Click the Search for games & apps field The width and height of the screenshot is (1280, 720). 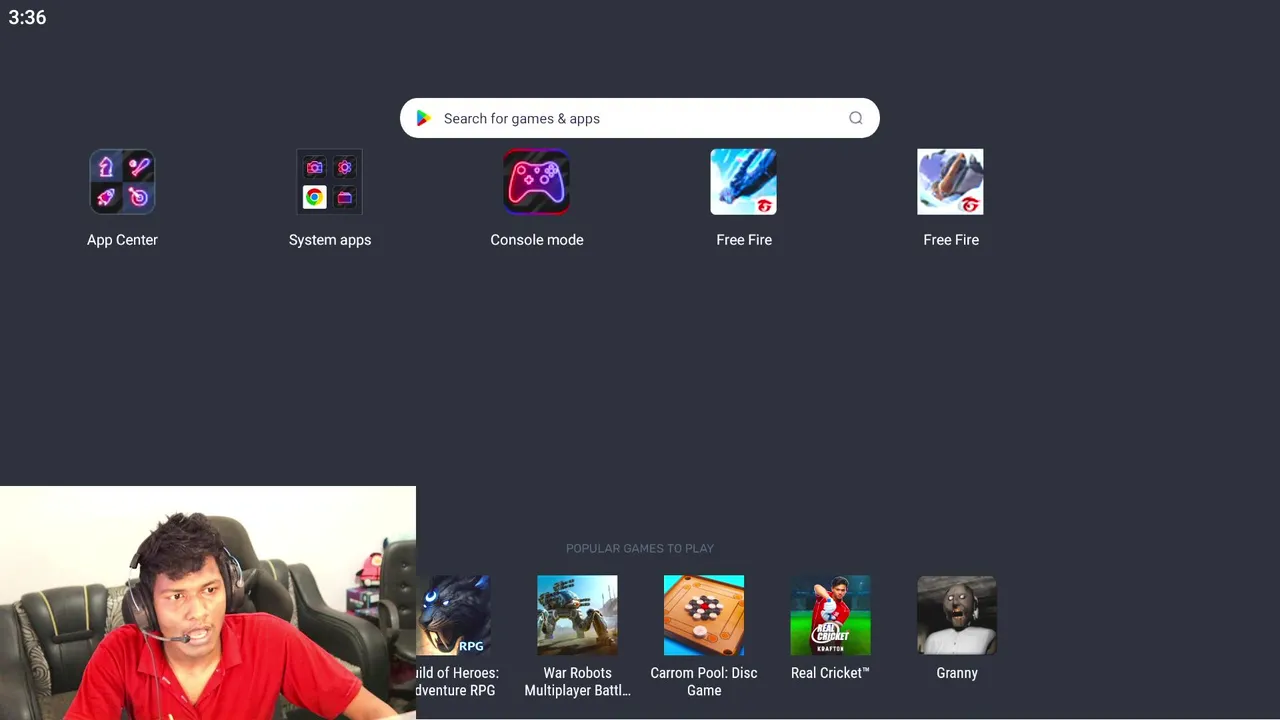pyautogui.click(x=640, y=118)
